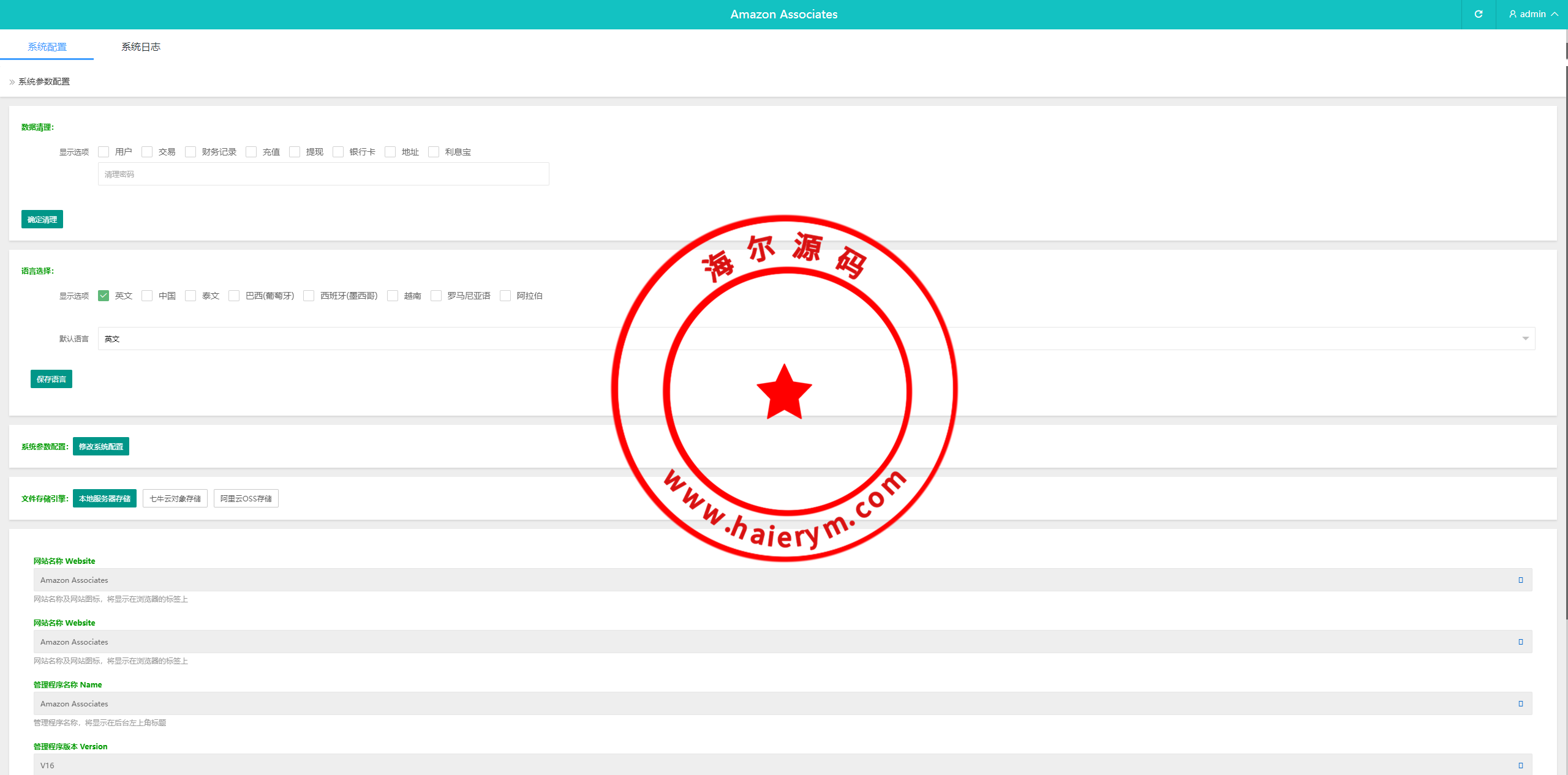Image resolution: width=1568 pixels, height=775 pixels.
Task: Click the first 网站名称 Website field
Action: [783, 580]
